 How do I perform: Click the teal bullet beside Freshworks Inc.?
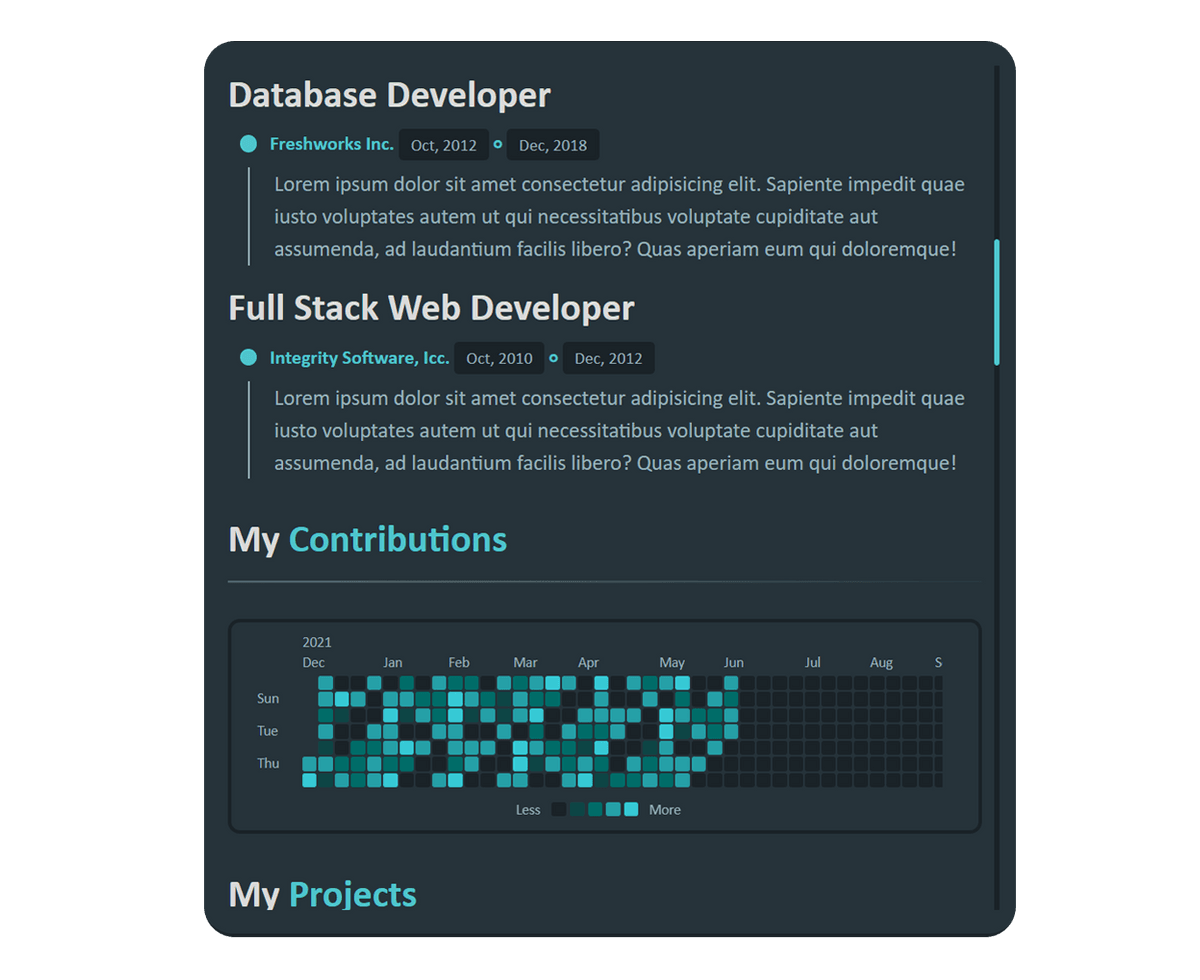(x=249, y=144)
